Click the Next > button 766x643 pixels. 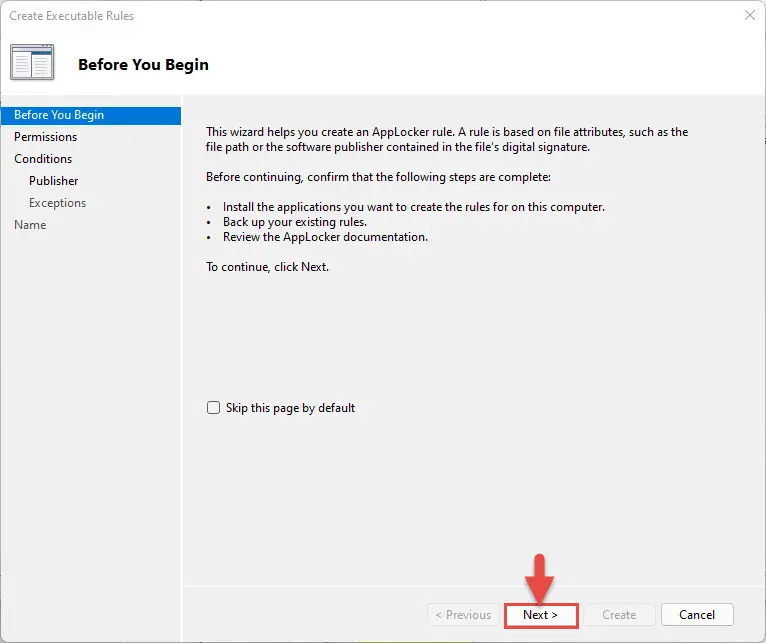[541, 615]
